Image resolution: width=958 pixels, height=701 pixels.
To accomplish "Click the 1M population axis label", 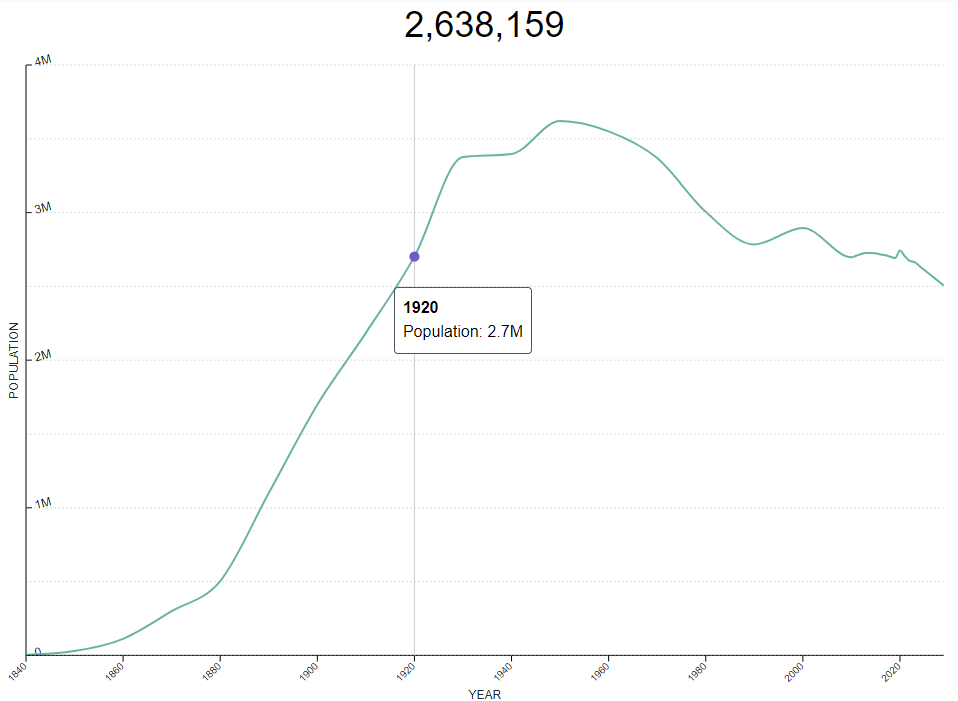I will coord(43,504).
